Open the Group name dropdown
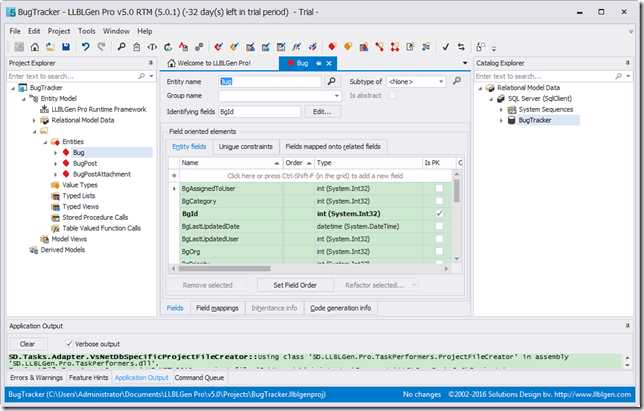 click(336, 96)
